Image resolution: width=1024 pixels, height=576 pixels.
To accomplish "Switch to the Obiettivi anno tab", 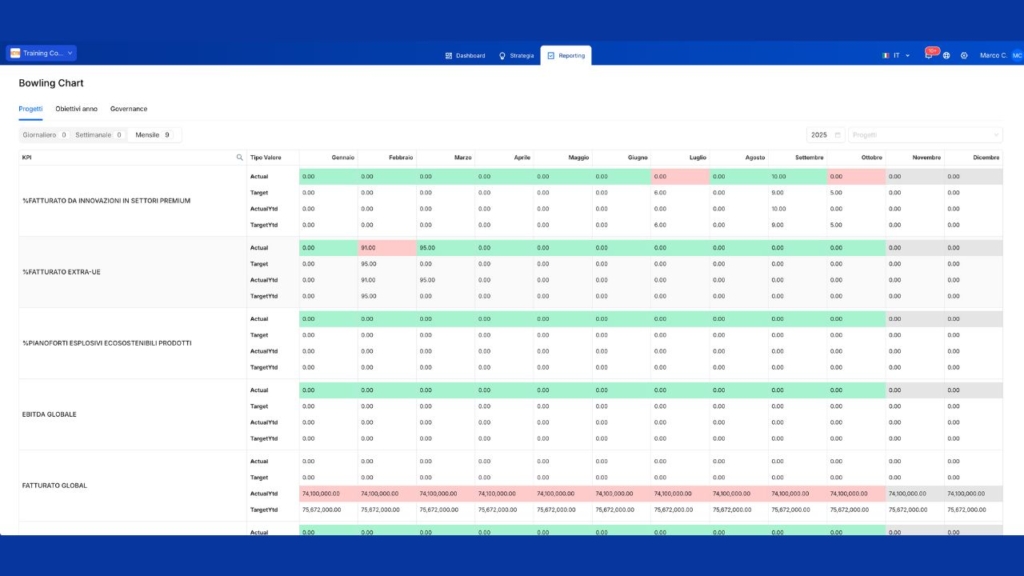I will coord(76,108).
